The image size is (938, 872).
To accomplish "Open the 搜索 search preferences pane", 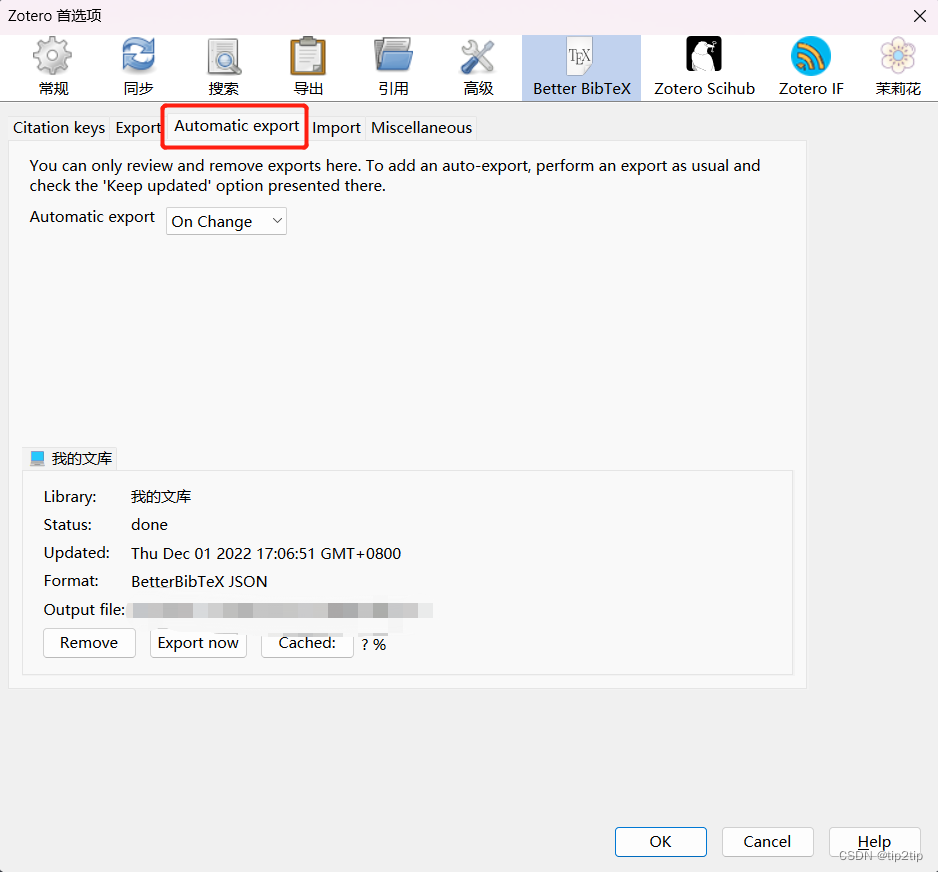I will pyautogui.click(x=224, y=67).
